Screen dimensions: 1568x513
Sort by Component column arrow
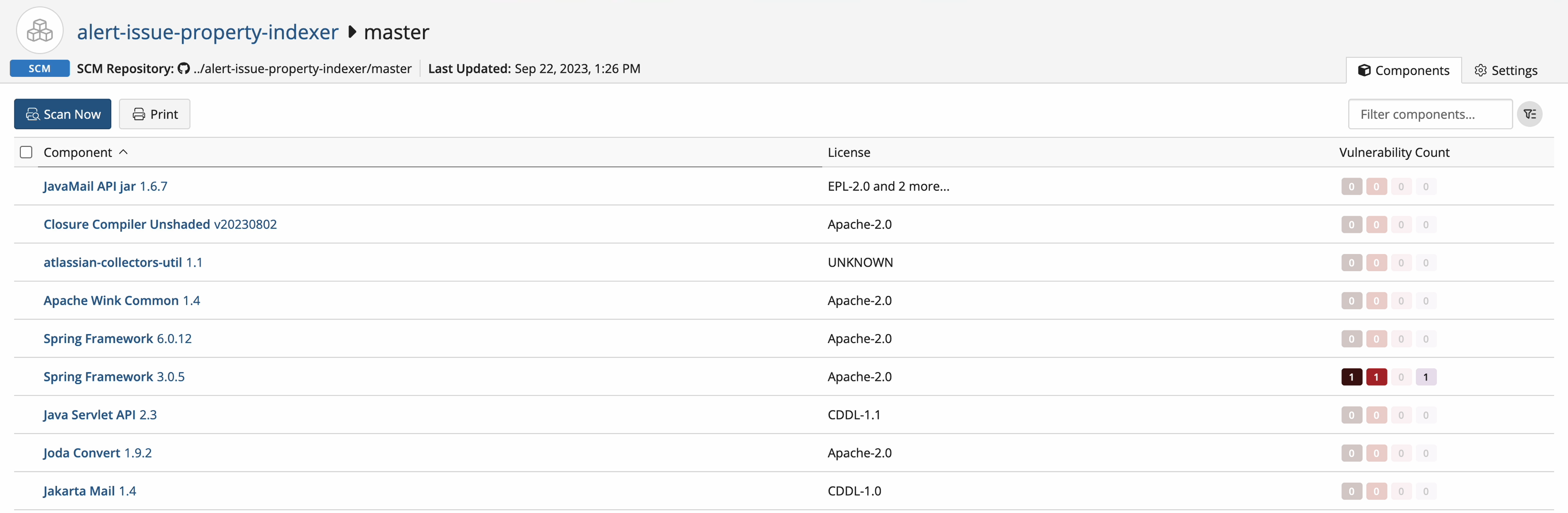click(x=123, y=152)
